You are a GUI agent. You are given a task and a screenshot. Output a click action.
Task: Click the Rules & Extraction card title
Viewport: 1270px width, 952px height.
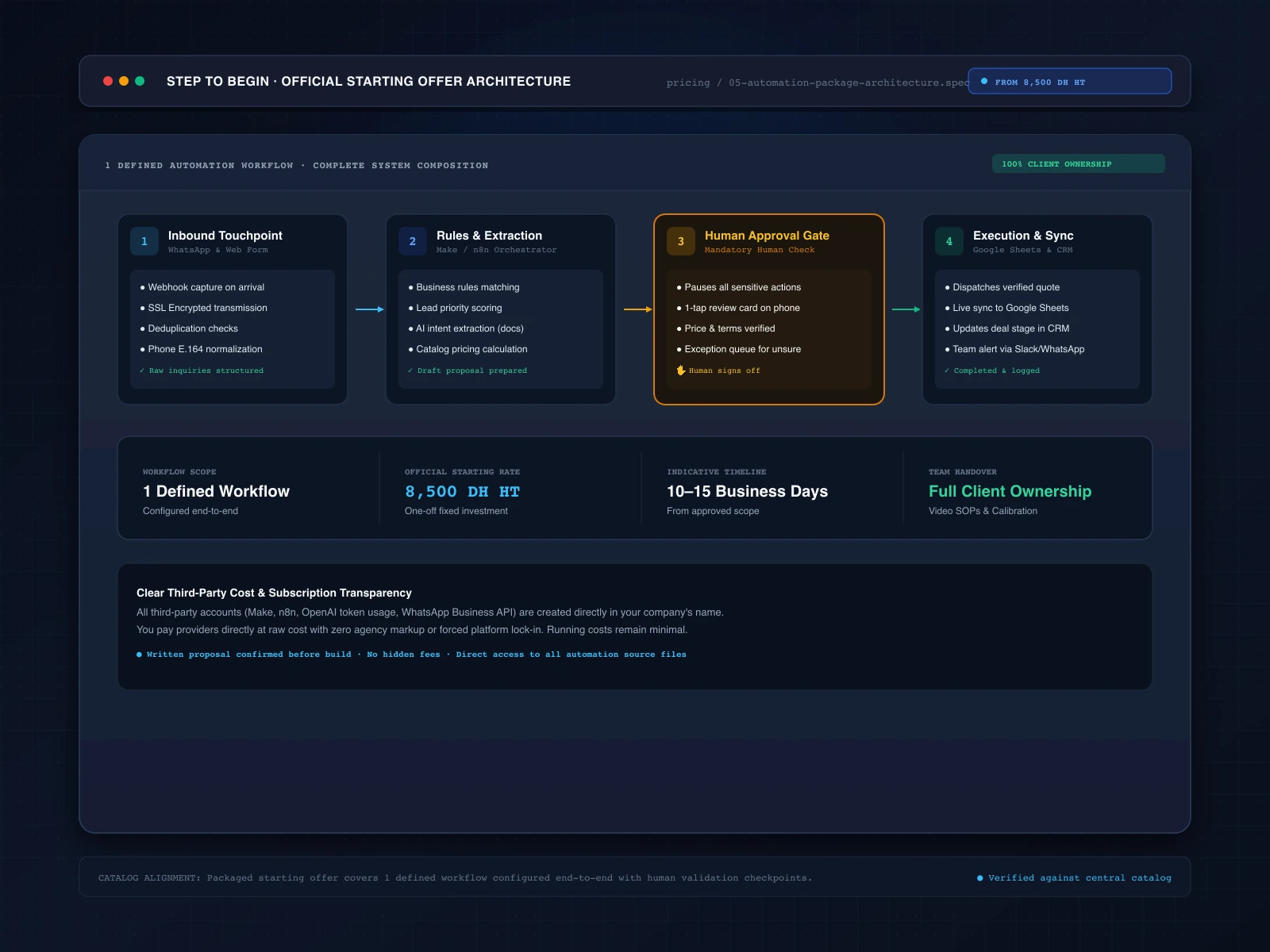click(x=490, y=236)
